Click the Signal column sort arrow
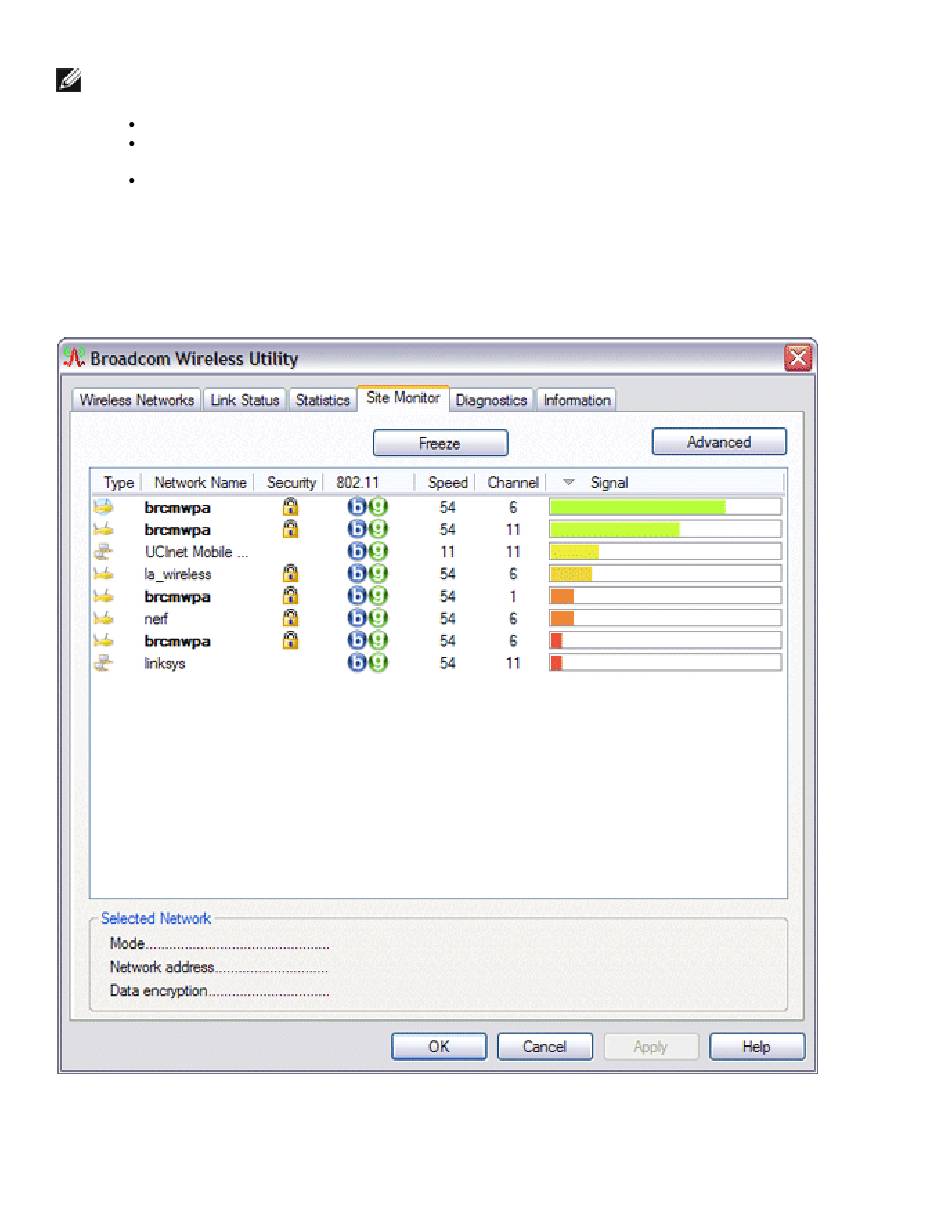Screen dimensions: 950x1229 tap(569, 483)
